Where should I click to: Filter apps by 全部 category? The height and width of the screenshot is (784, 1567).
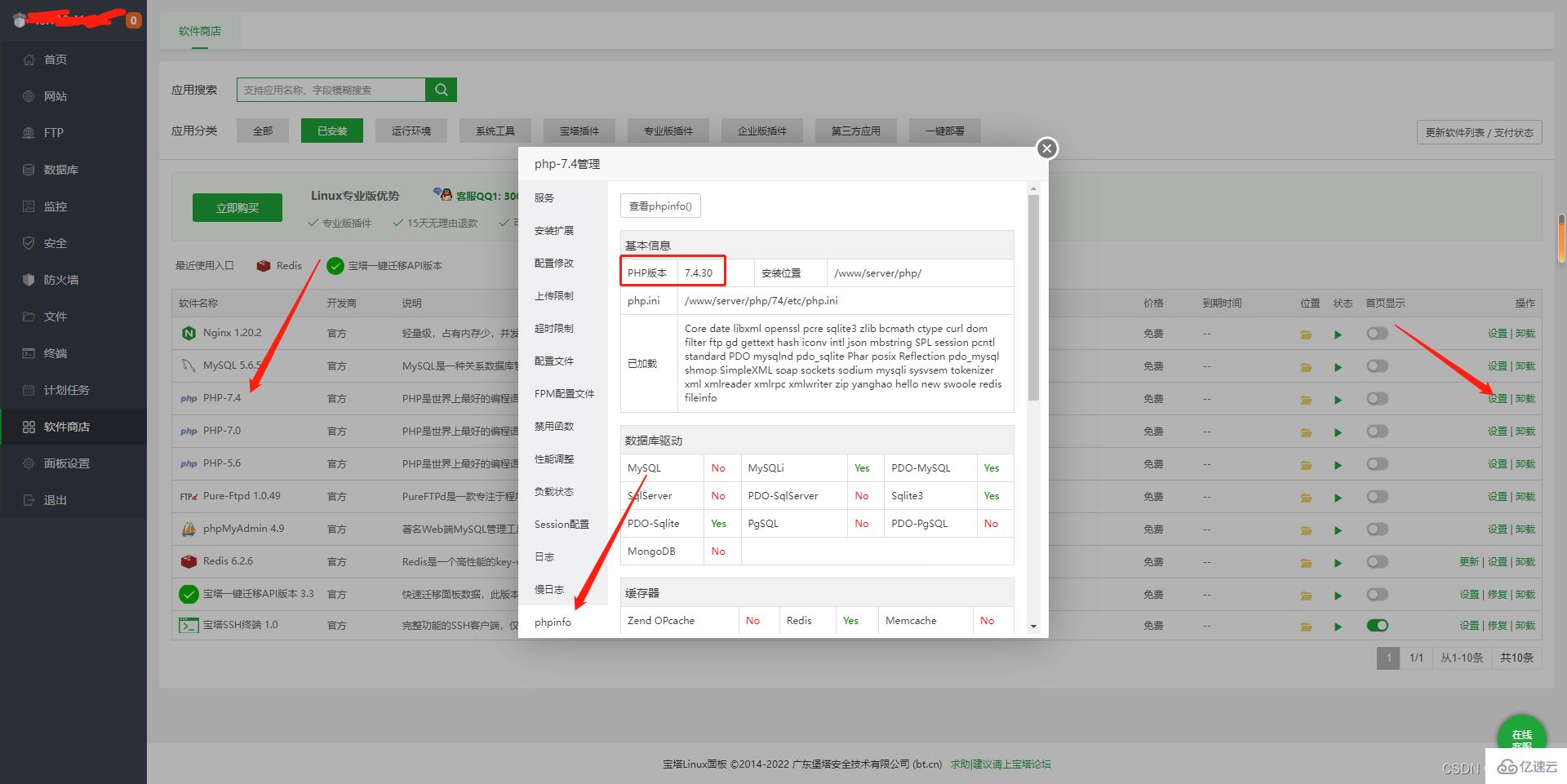tap(263, 131)
